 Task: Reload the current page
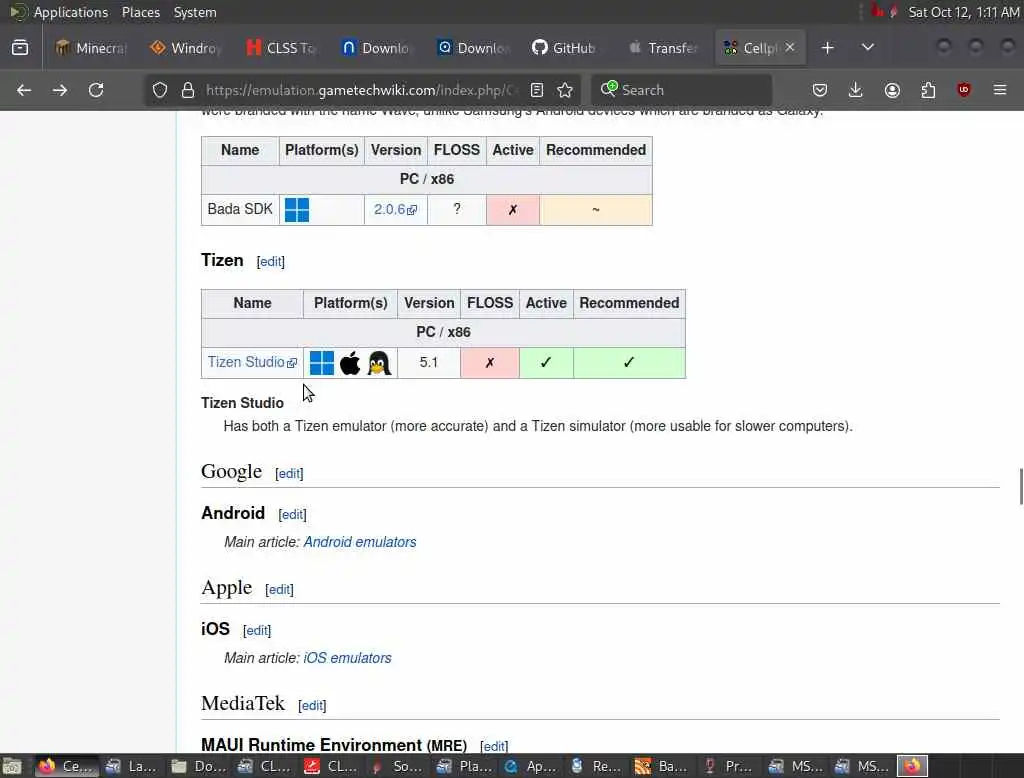coord(96,90)
